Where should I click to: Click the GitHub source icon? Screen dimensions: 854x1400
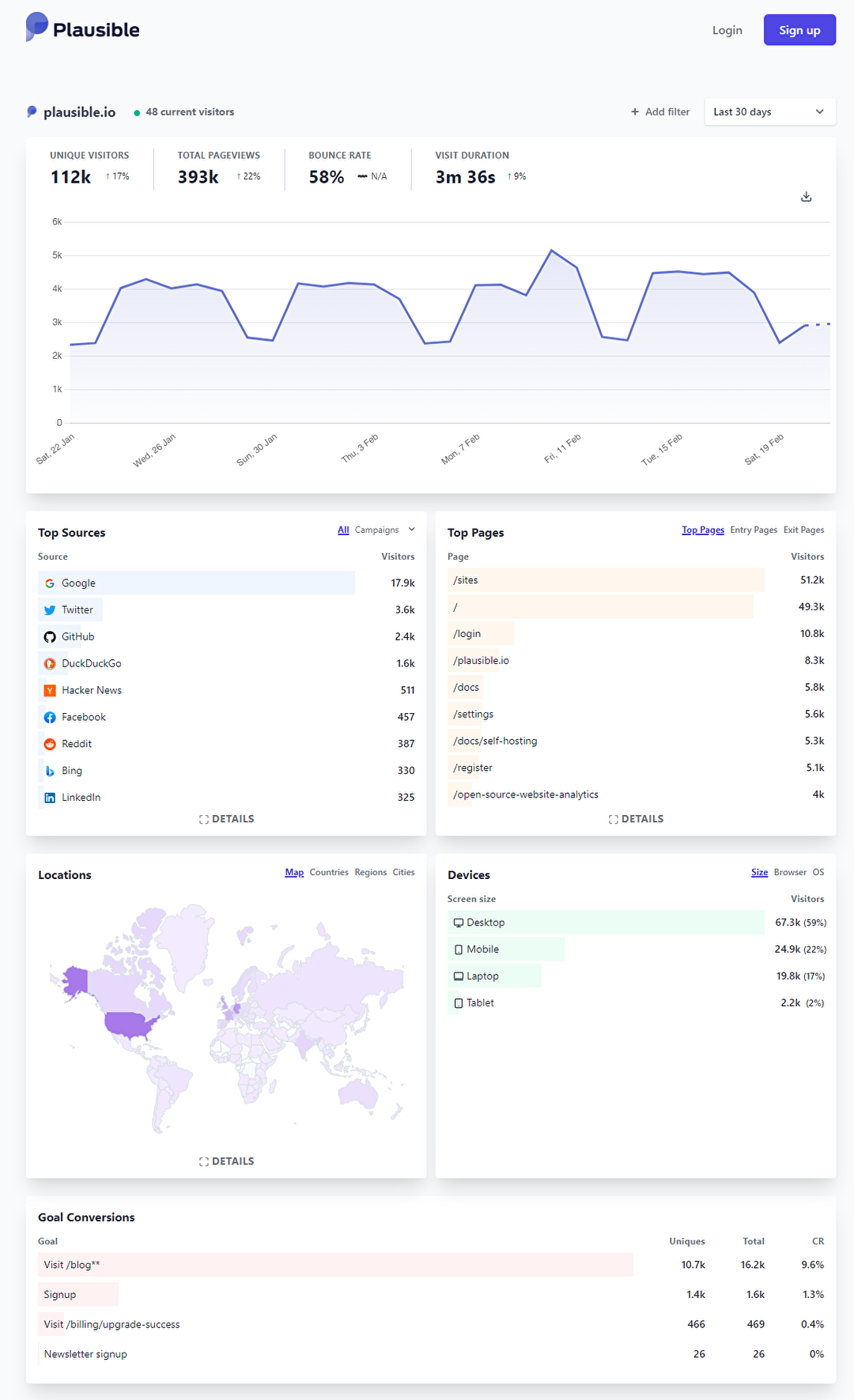pos(50,637)
